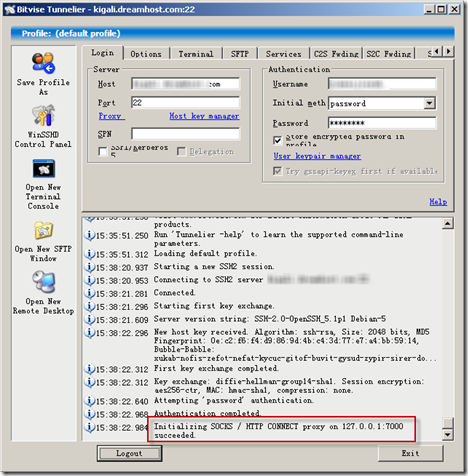
Task: Open the Proxy link
Action: click(111, 116)
